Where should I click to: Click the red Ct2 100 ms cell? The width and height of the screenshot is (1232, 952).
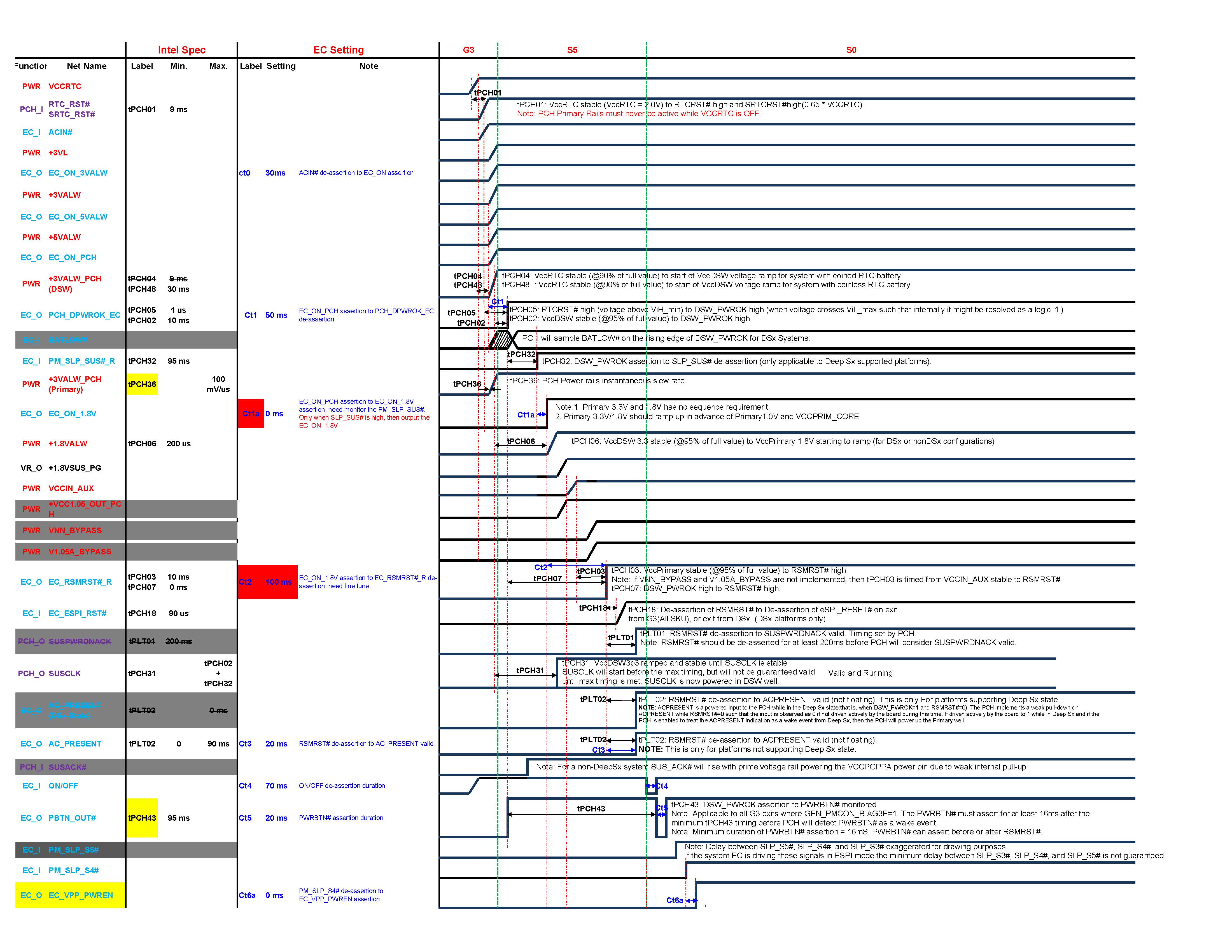[267, 582]
